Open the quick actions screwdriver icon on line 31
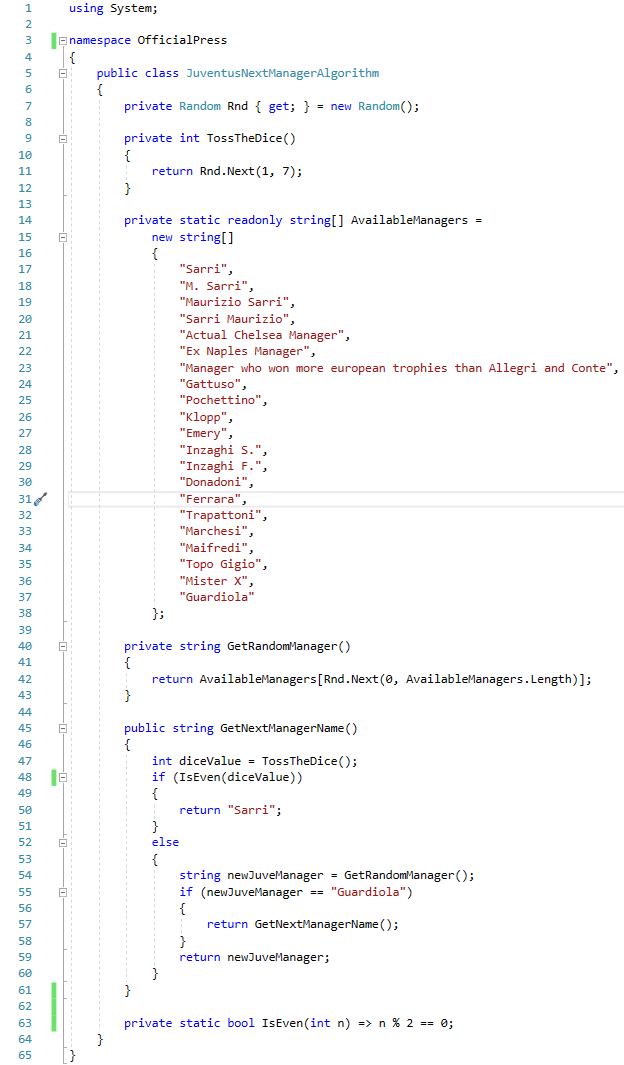 click(x=40, y=499)
